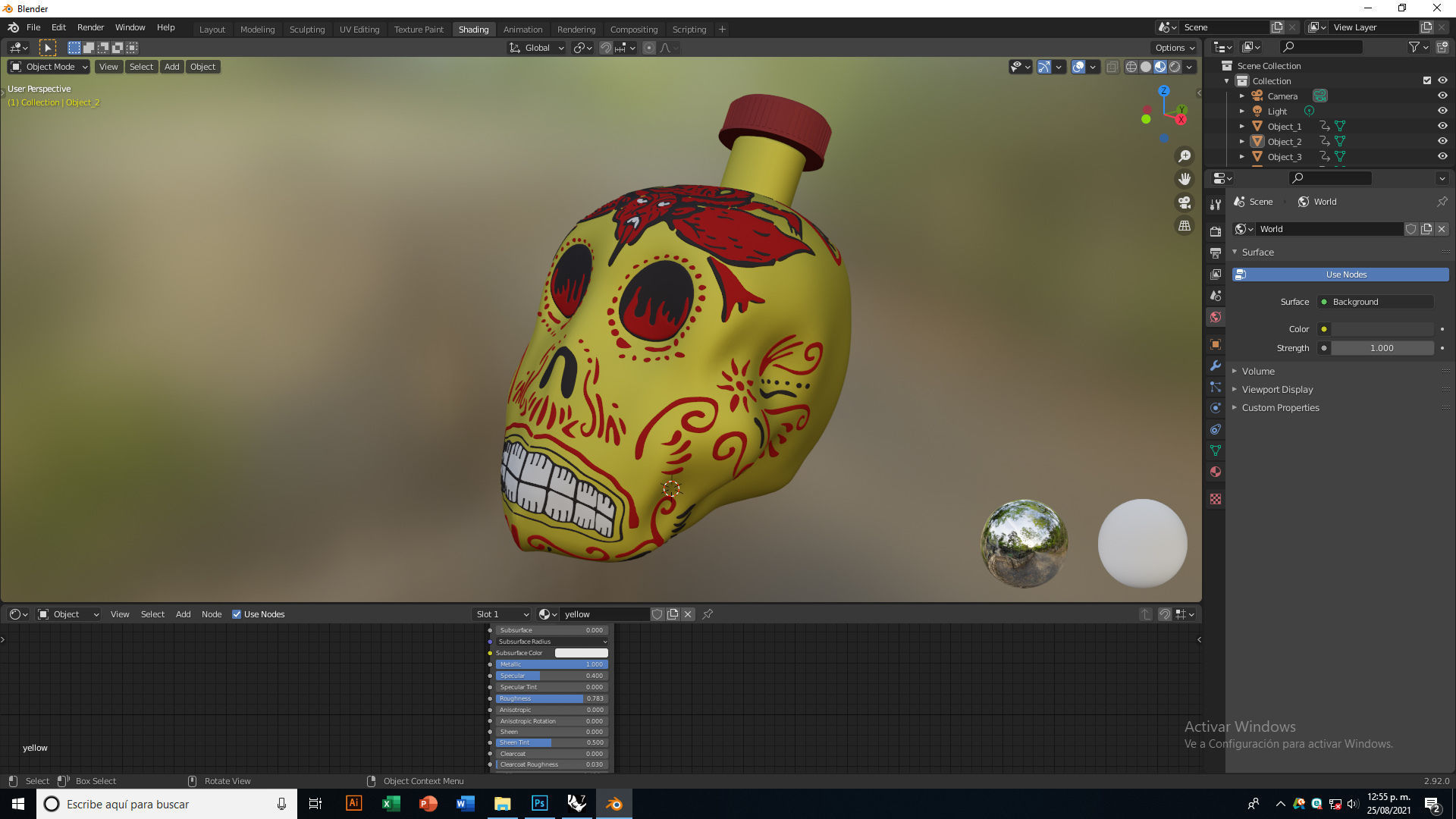Toggle viewport overlays button
The width and height of the screenshot is (1456, 819).
[x=1078, y=67]
